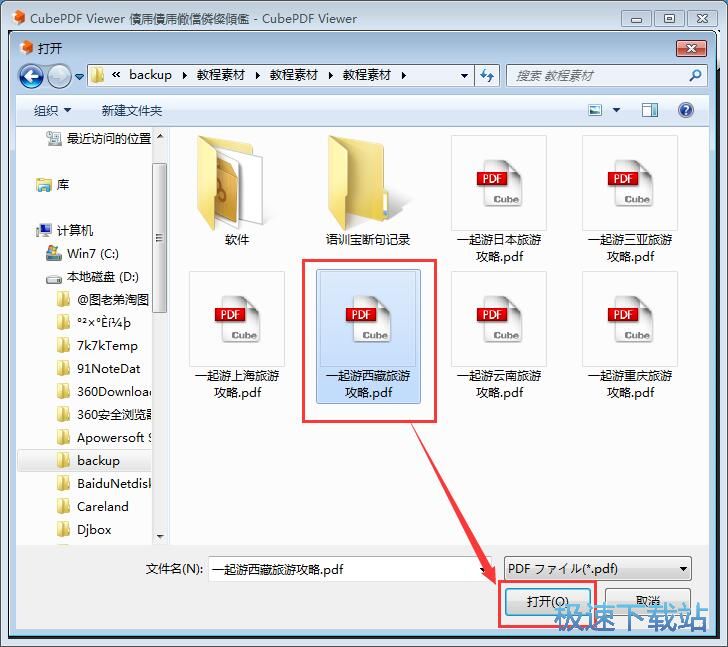Select 一起游云南旅游攻略.pdf file
This screenshot has height=647, width=728.
point(499,336)
